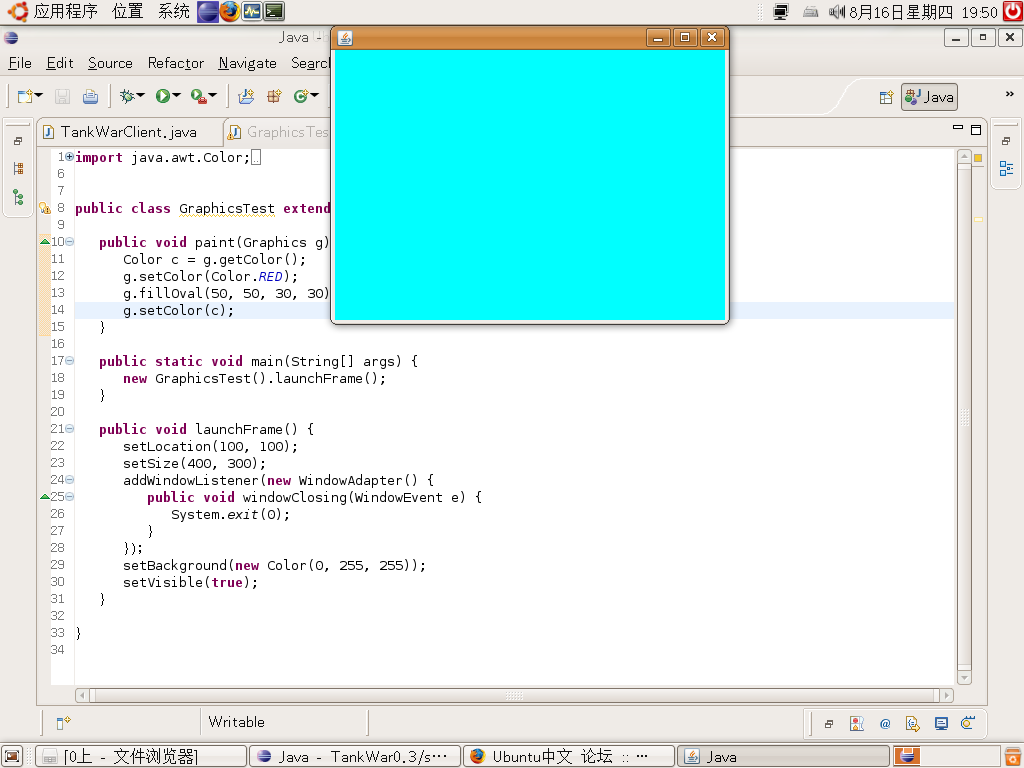Click the Open Perspective icon

pyautogui.click(x=886, y=97)
